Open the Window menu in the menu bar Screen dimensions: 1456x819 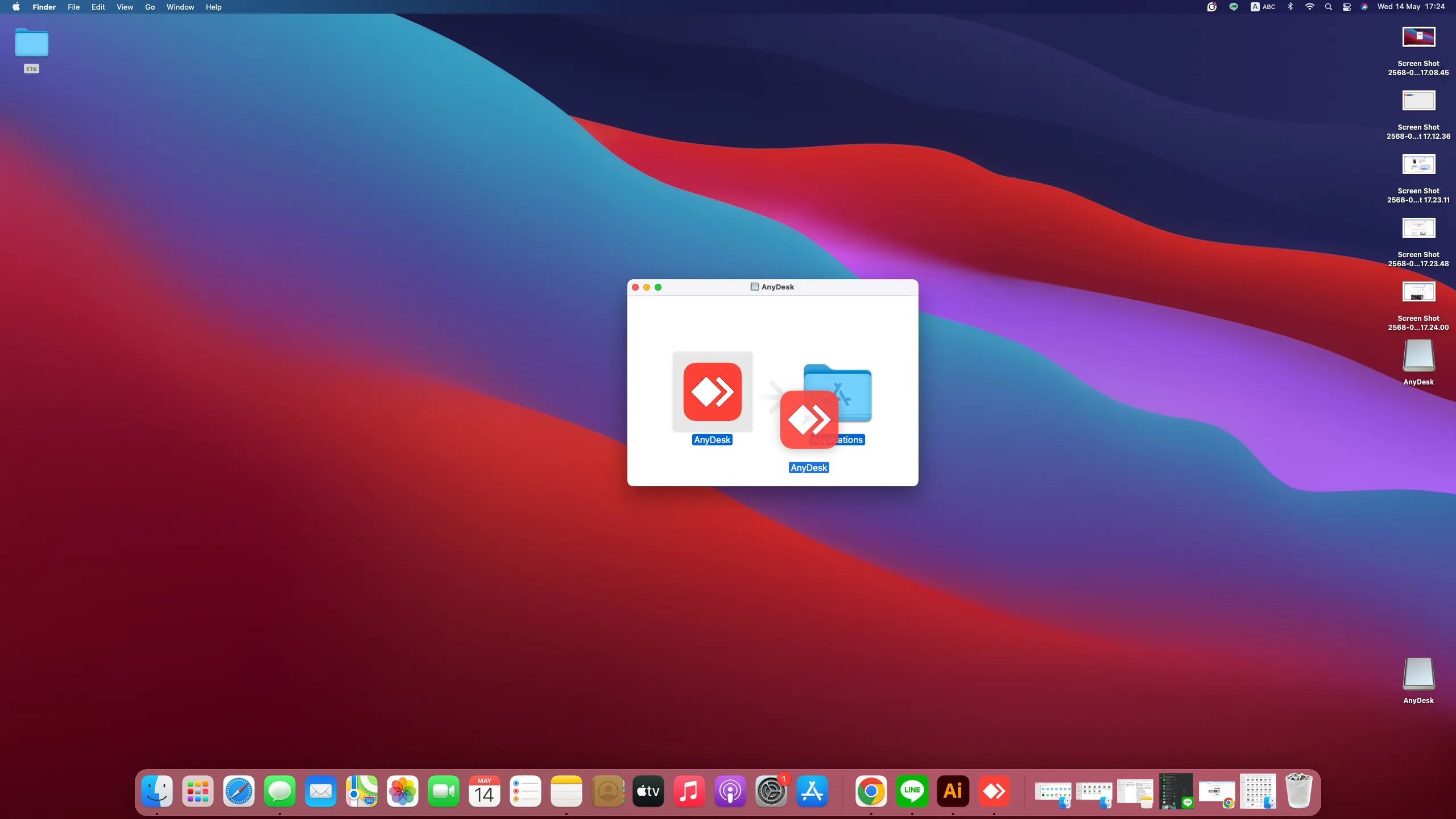(x=180, y=7)
